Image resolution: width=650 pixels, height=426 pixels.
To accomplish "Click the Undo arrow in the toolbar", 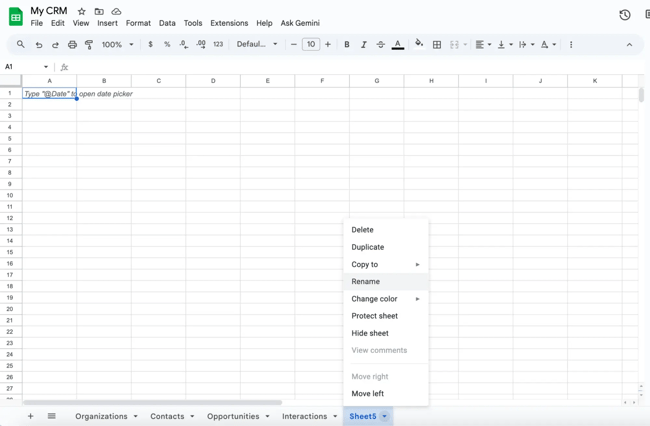I will click(x=39, y=44).
